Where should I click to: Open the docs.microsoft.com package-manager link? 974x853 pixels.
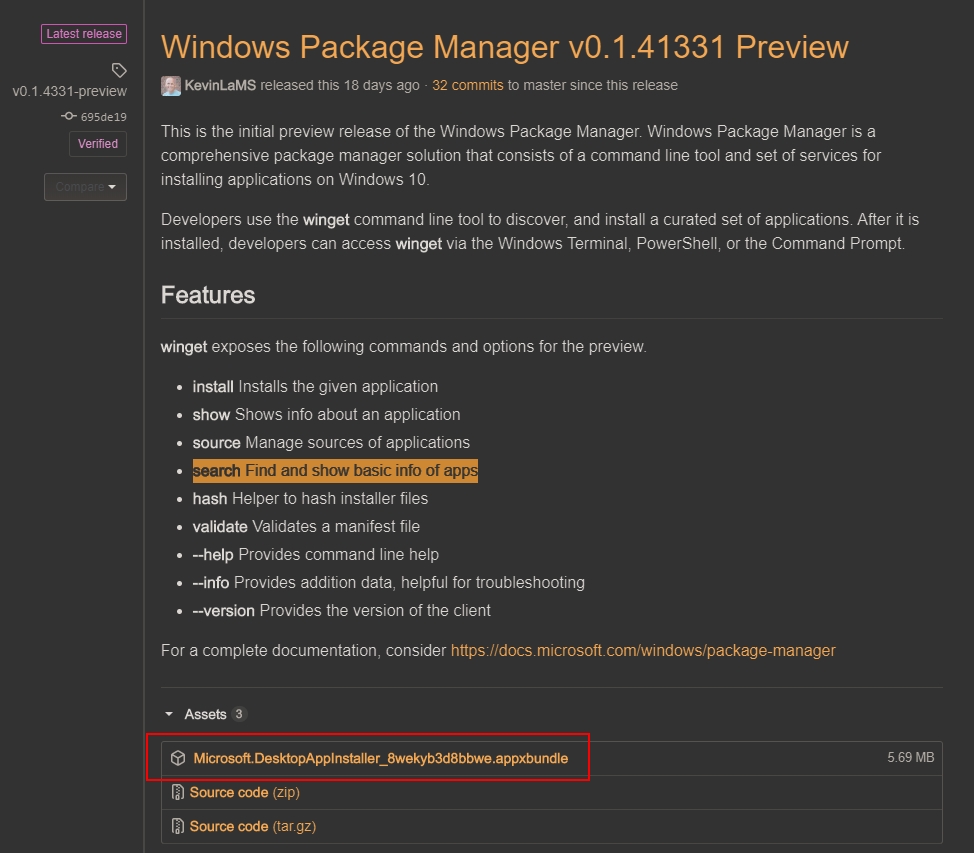click(x=643, y=650)
